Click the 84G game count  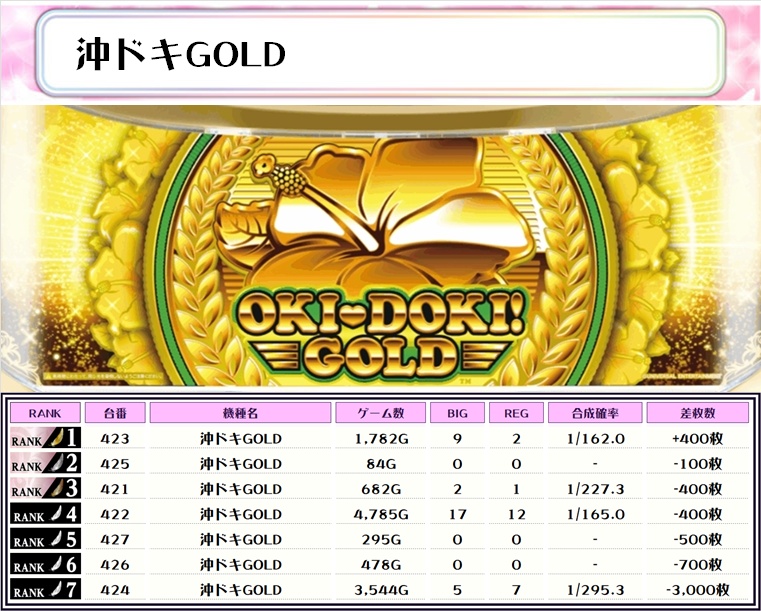point(381,464)
